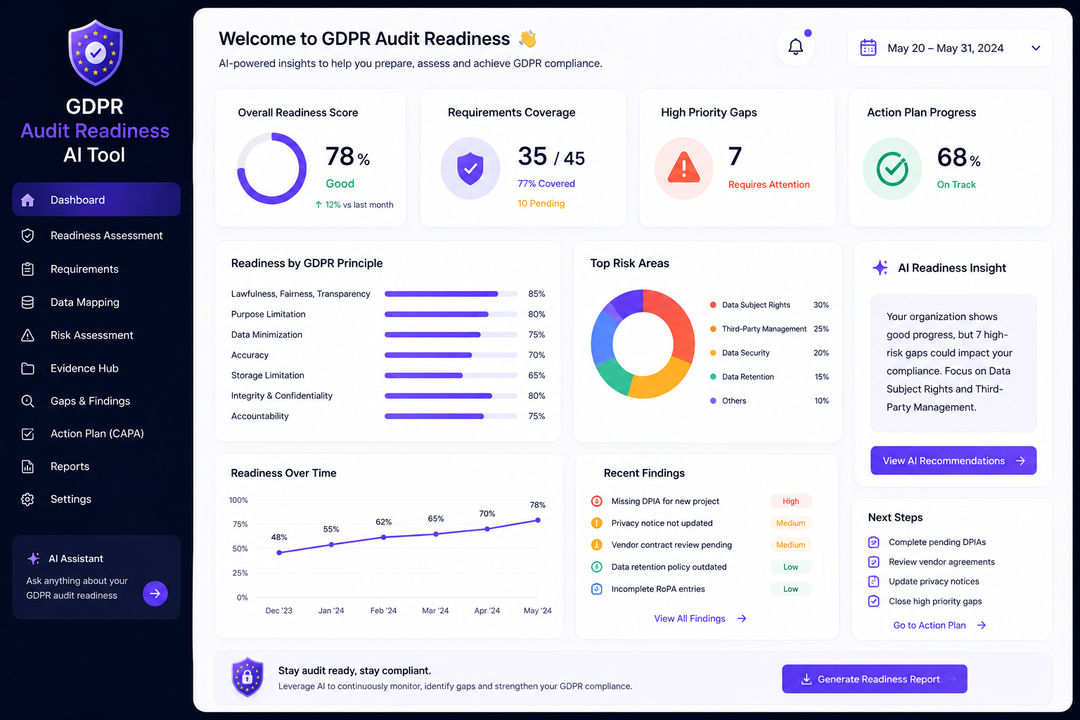Click the 48% Dec '23 point on chart
1080x720 pixels.
tap(279, 553)
